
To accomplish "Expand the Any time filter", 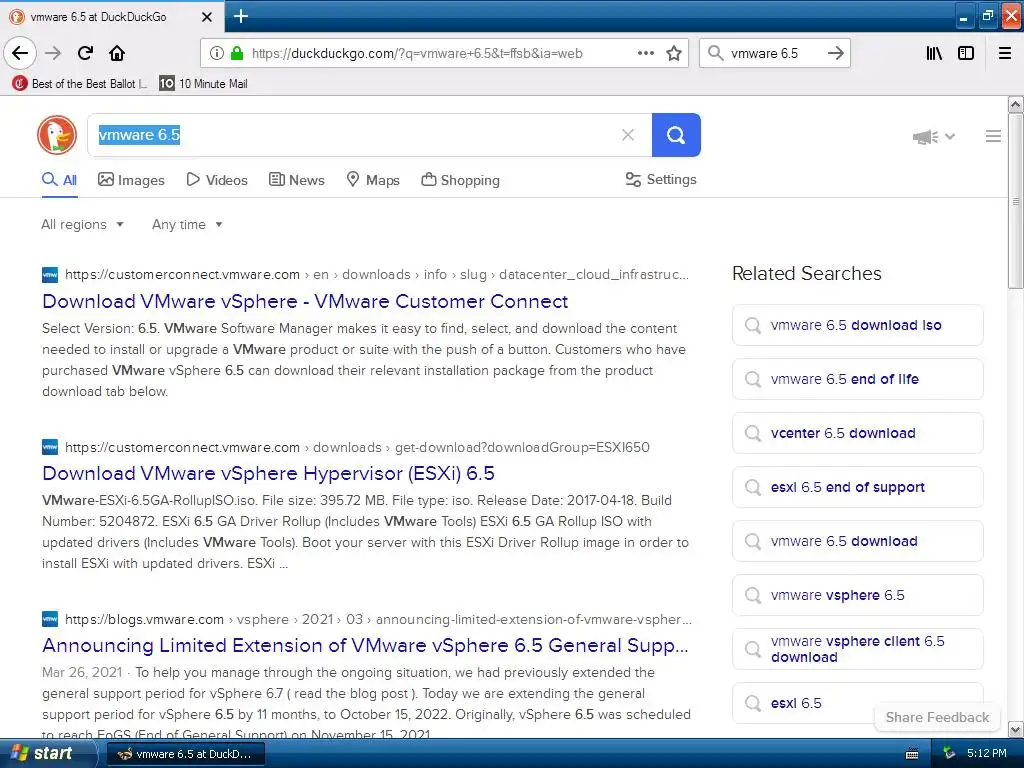I will point(187,225).
